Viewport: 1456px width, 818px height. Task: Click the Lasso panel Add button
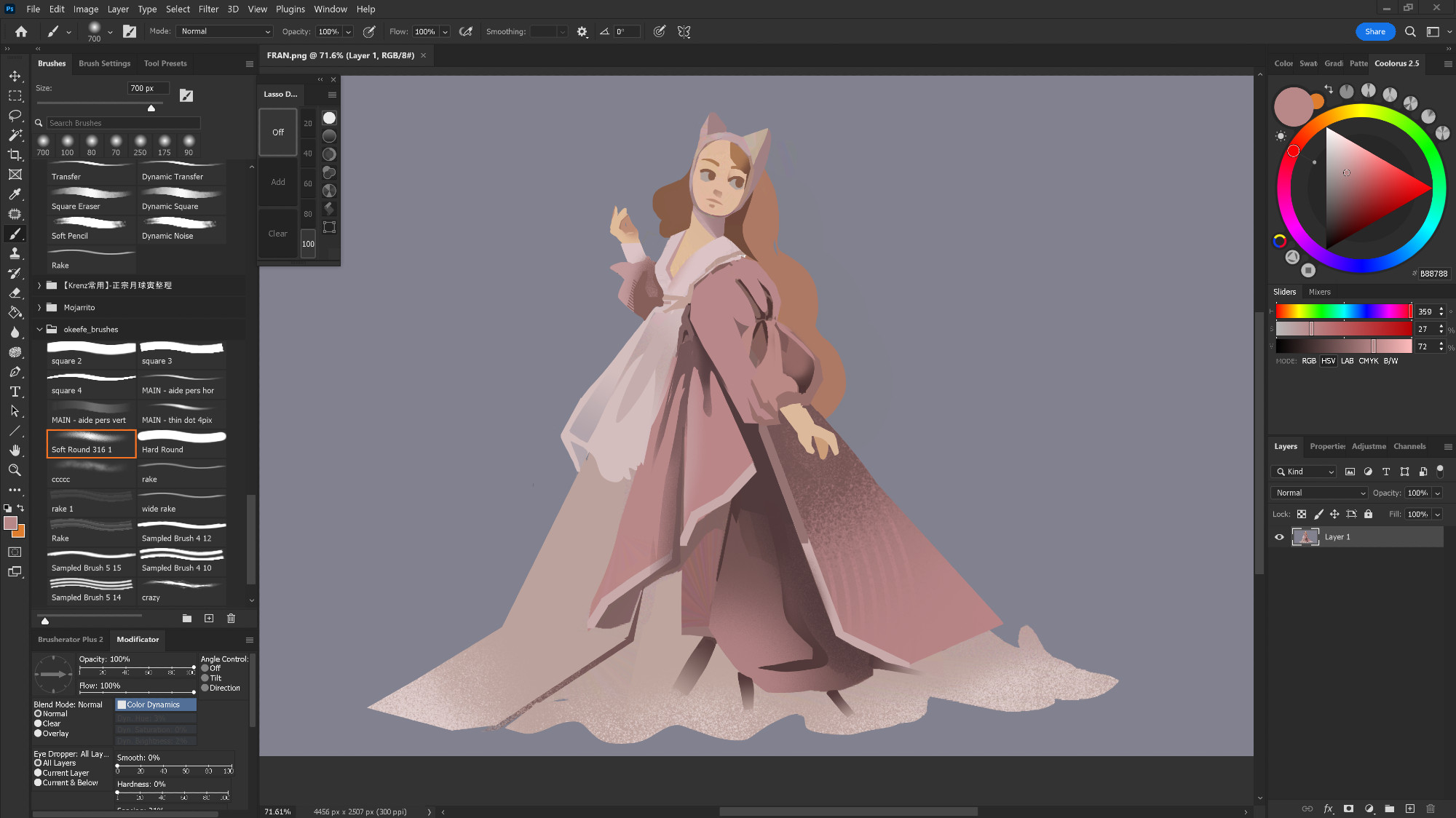click(278, 182)
